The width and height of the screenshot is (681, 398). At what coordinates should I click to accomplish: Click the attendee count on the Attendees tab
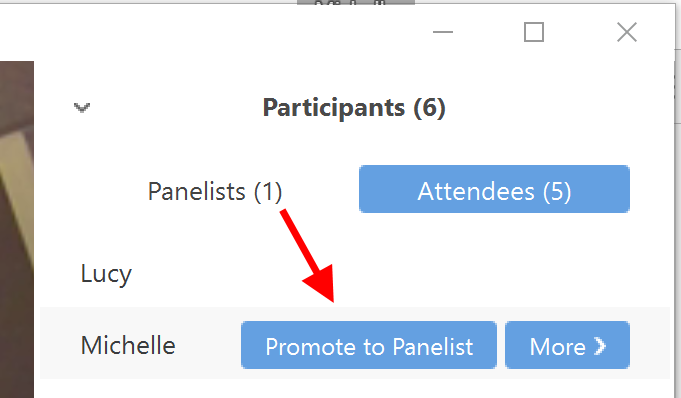[557, 191]
